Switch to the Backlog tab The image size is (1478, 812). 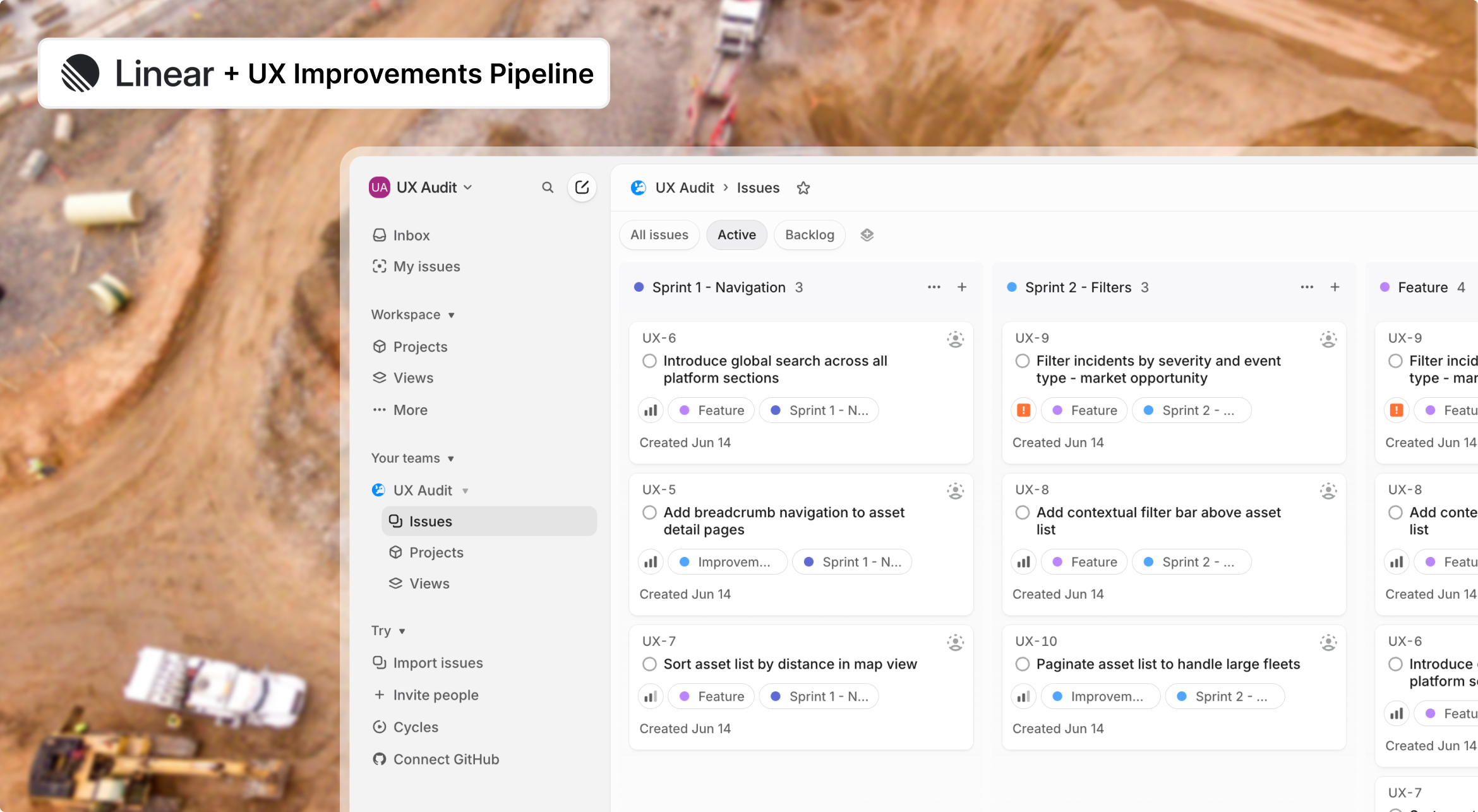click(x=810, y=235)
